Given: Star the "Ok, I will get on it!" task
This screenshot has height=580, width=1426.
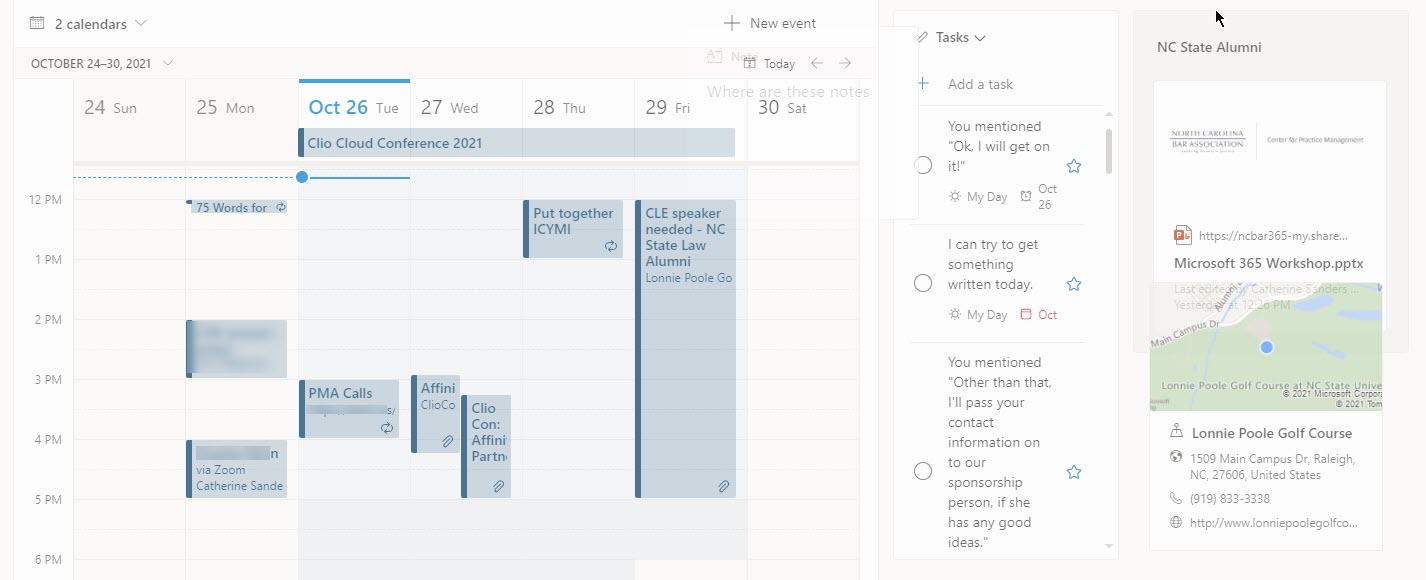Looking at the screenshot, I should pos(1074,166).
